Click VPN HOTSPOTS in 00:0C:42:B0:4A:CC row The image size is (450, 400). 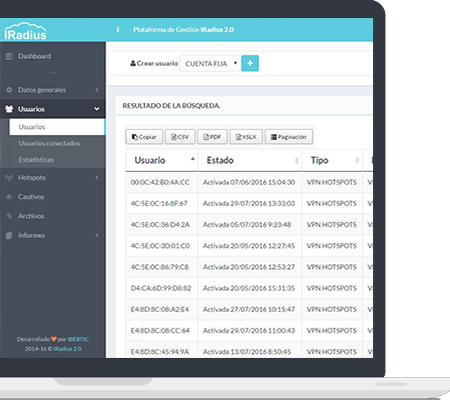click(x=332, y=182)
